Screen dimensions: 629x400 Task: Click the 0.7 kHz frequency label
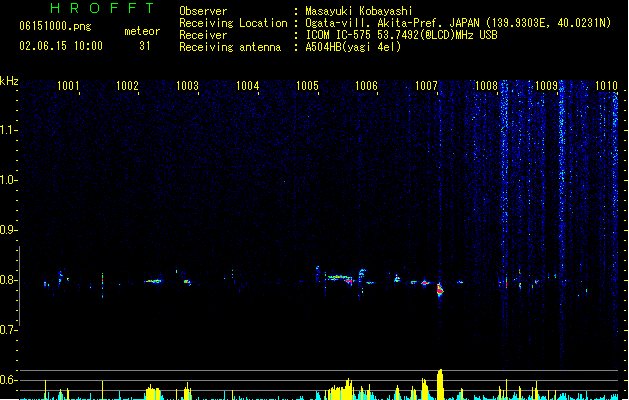(x=8, y=330)
